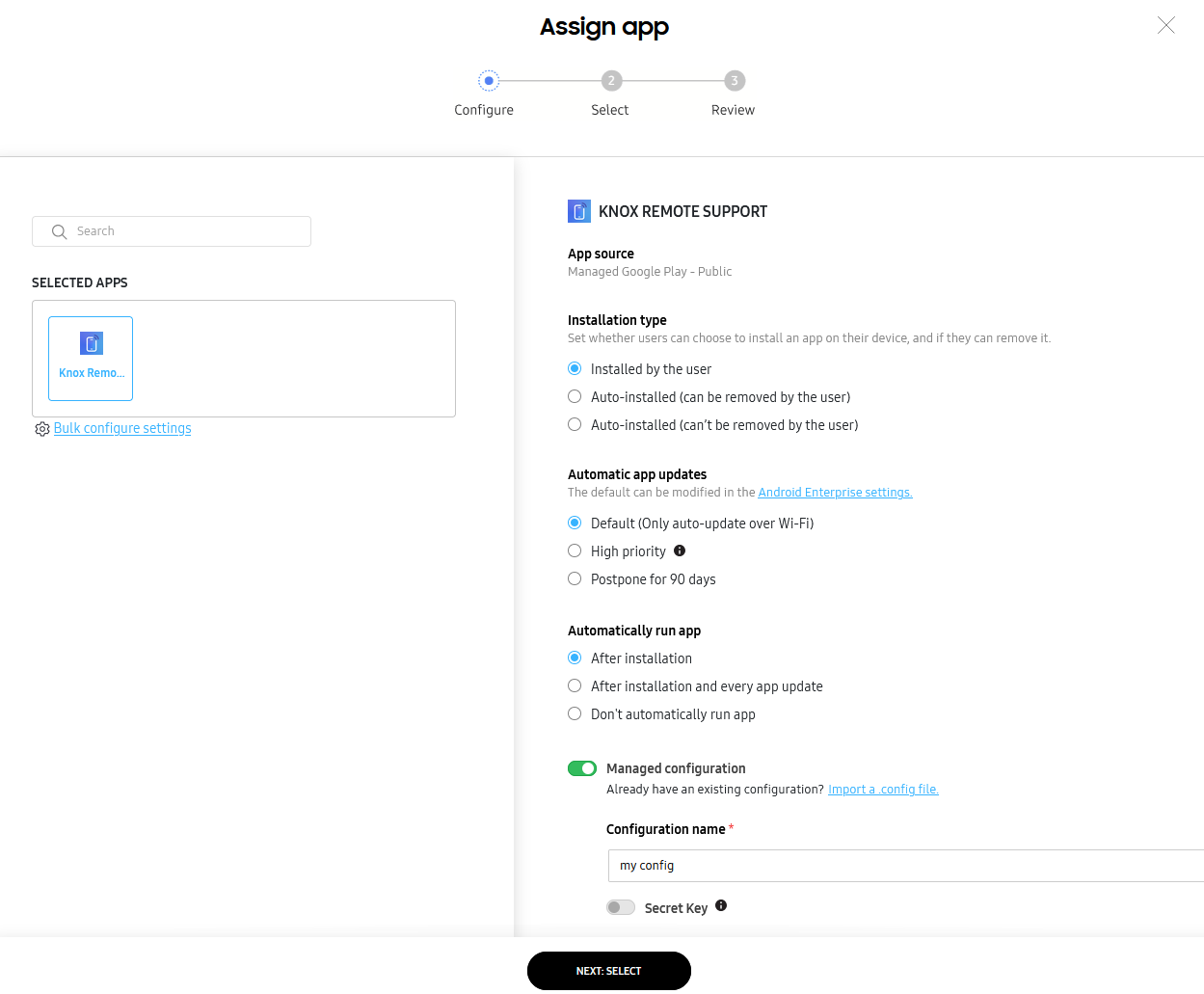Disable the Managed configuration toggle
Image resolution: width=1204 pixels, height=994 pixels.
582,767
